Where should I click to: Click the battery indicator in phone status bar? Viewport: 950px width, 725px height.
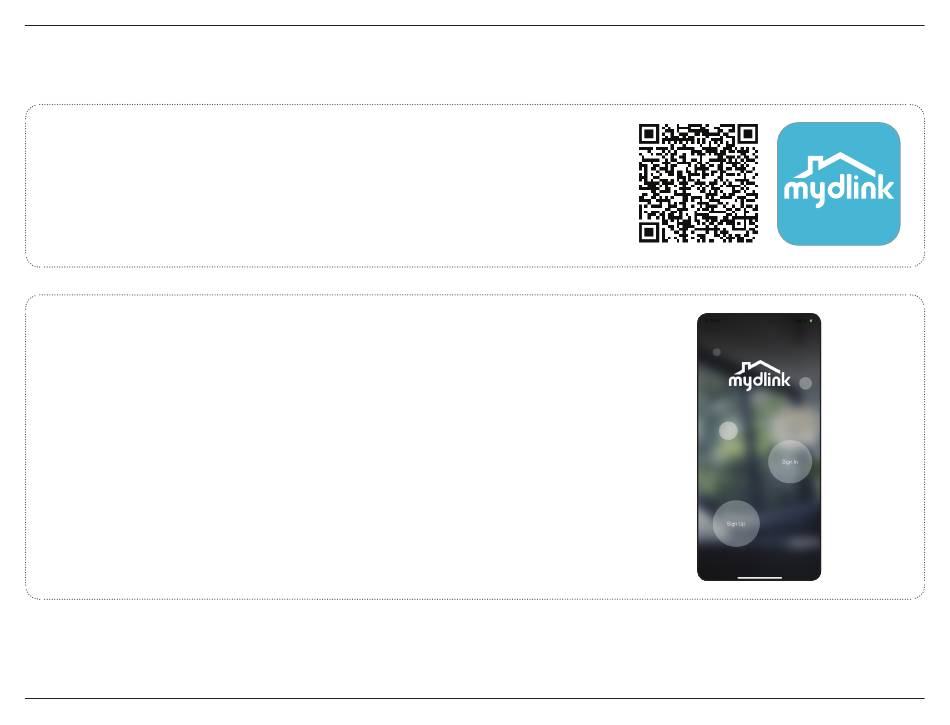811,321
